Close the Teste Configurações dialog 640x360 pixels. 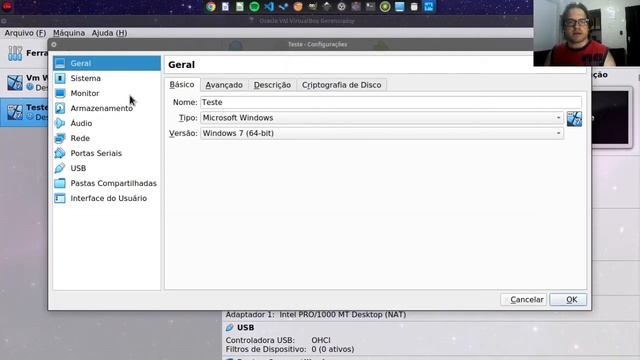click(x=54, y=44)
